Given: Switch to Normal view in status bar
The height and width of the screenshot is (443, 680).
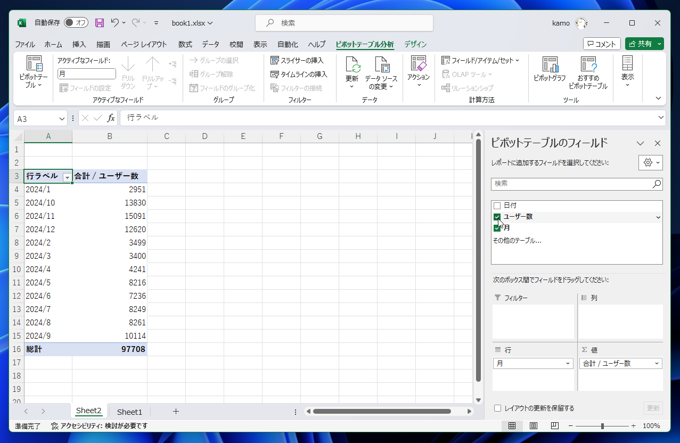Looking at the screenshot, I should [x=512, y=426].
